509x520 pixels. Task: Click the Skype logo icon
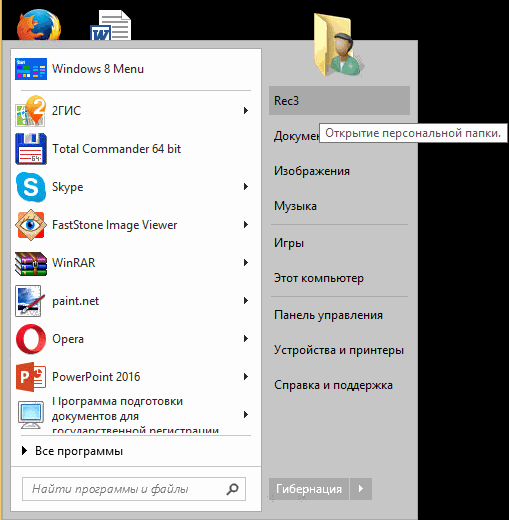click(31, 187)
